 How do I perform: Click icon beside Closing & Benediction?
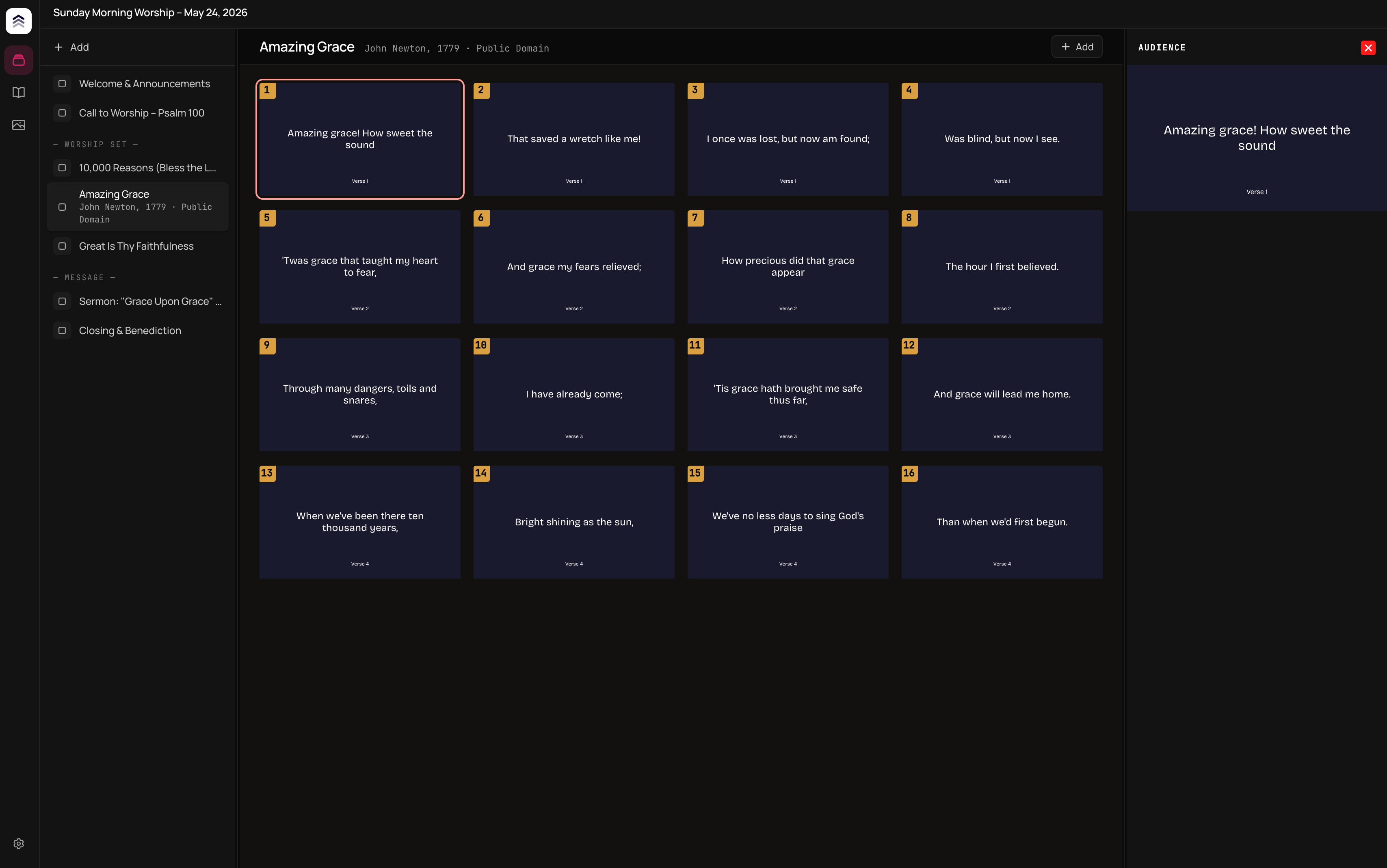coord(62,330)
